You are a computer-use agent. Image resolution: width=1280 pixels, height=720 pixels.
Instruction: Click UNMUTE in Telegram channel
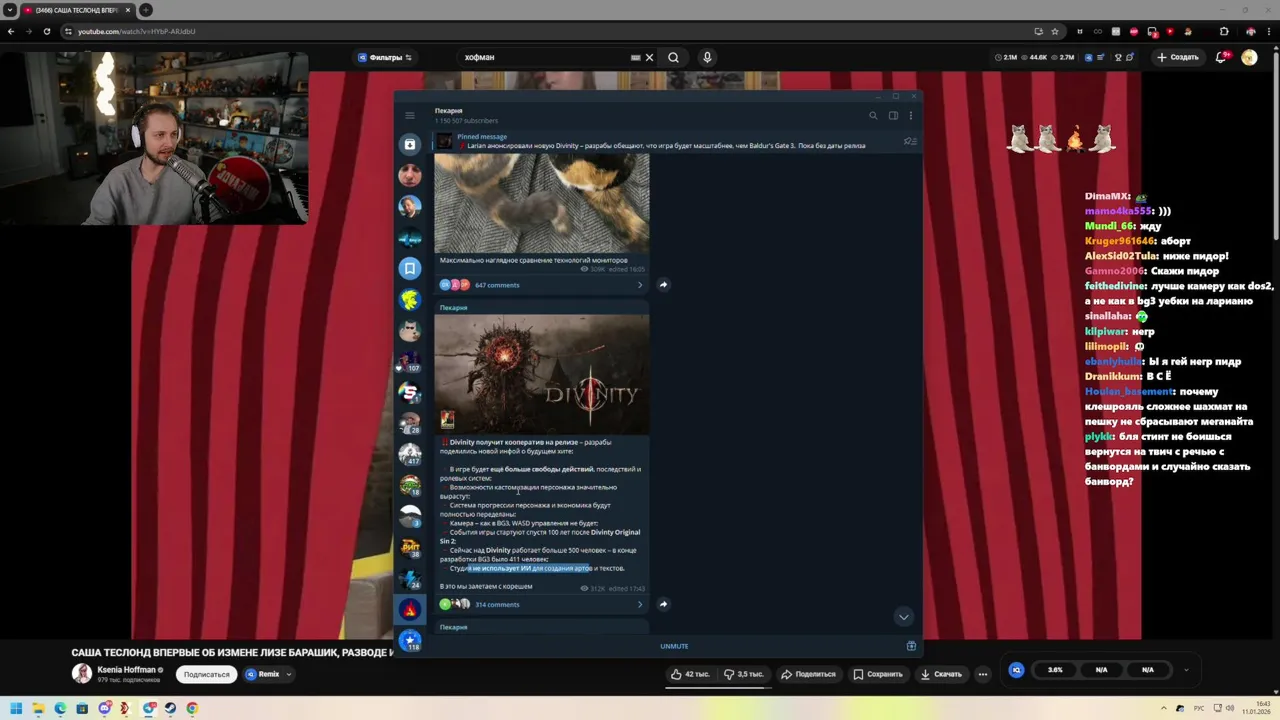(x=674, y=646)
